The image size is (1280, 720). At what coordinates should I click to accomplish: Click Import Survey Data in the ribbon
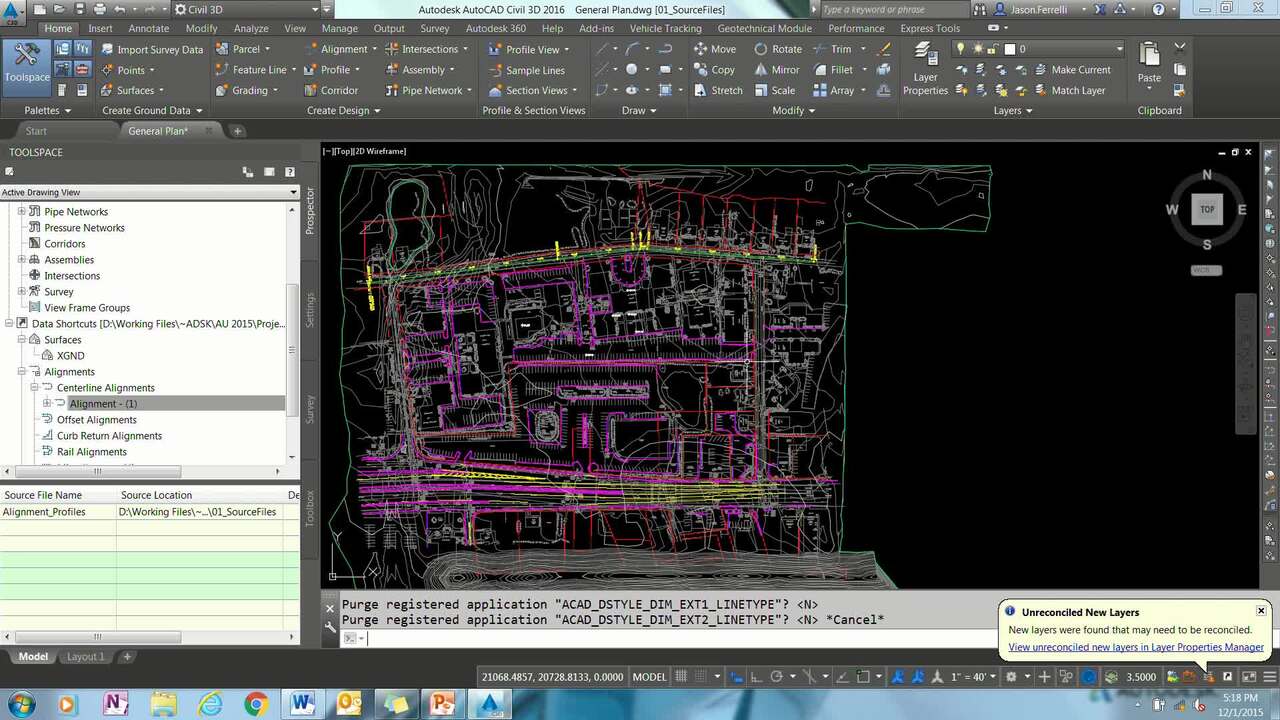click(150, 49)
